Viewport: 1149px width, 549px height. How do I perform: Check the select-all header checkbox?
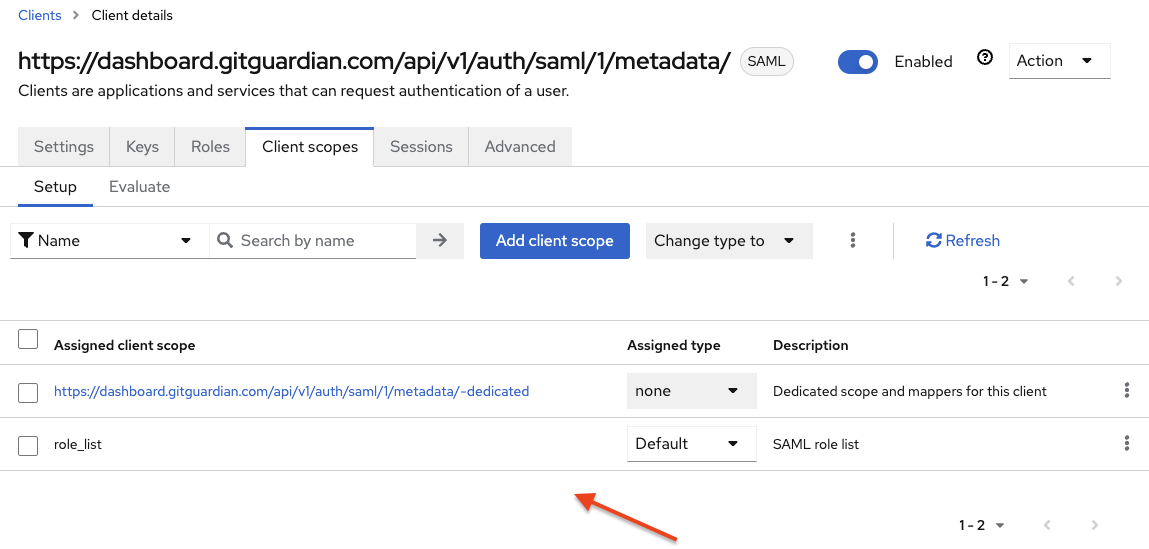(28, 339)
